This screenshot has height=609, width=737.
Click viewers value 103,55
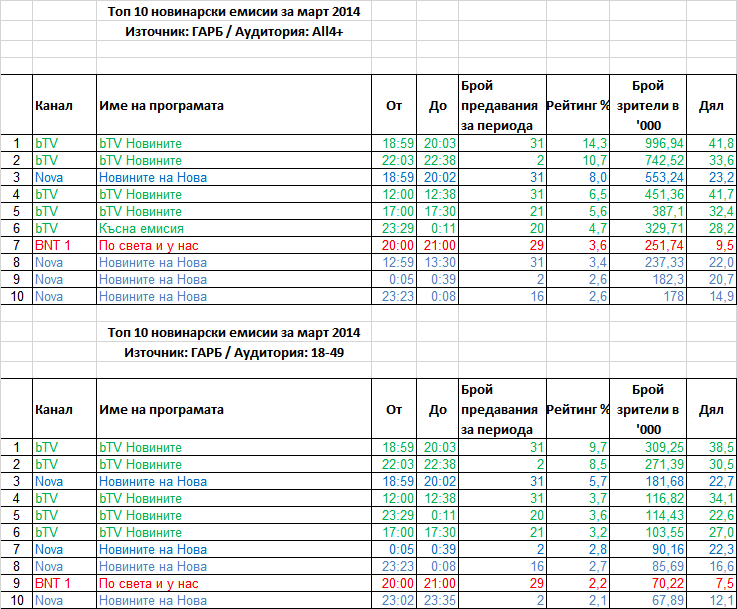(x=664, y=532)
